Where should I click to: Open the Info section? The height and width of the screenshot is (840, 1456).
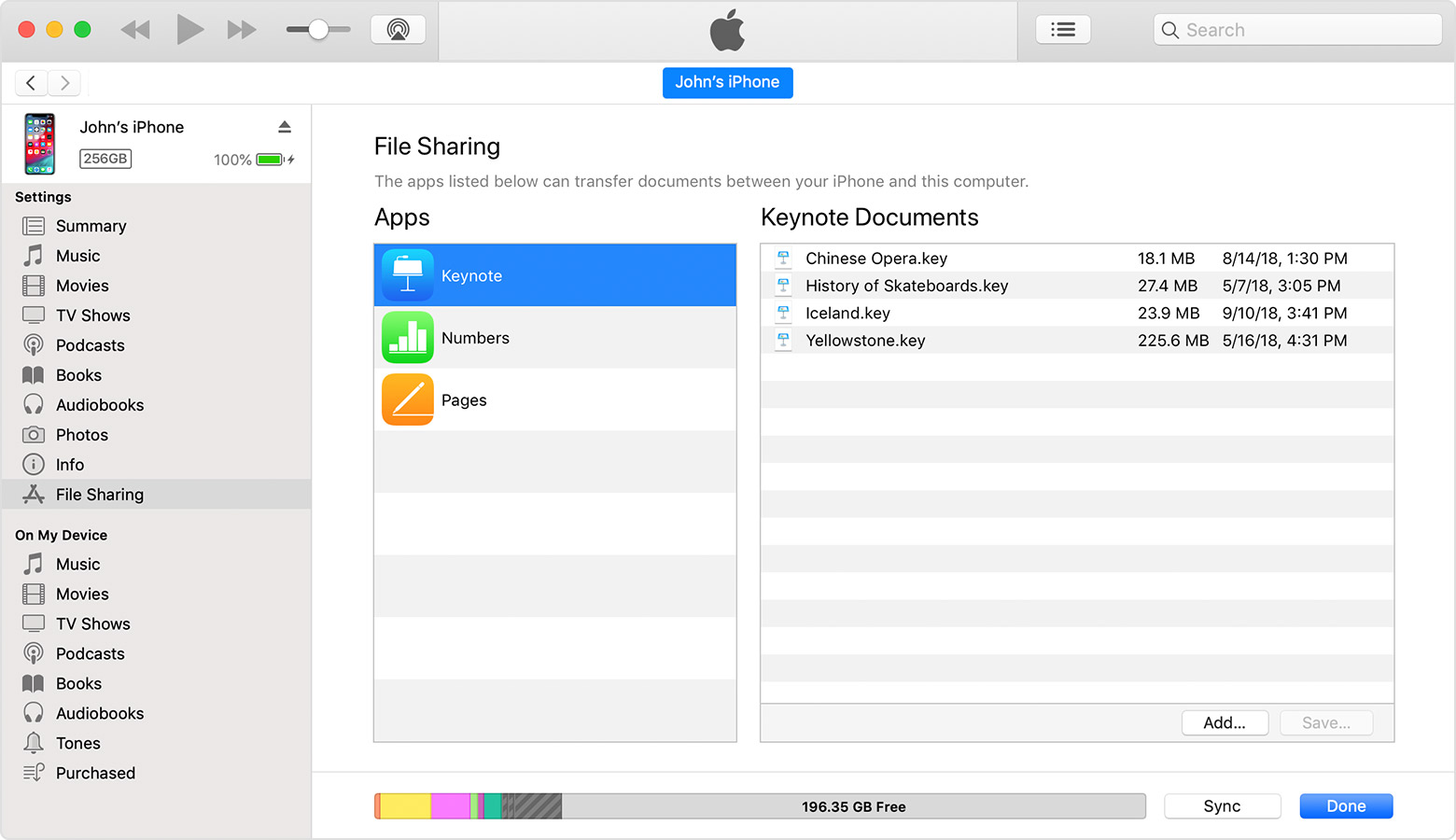click(68, 464)
